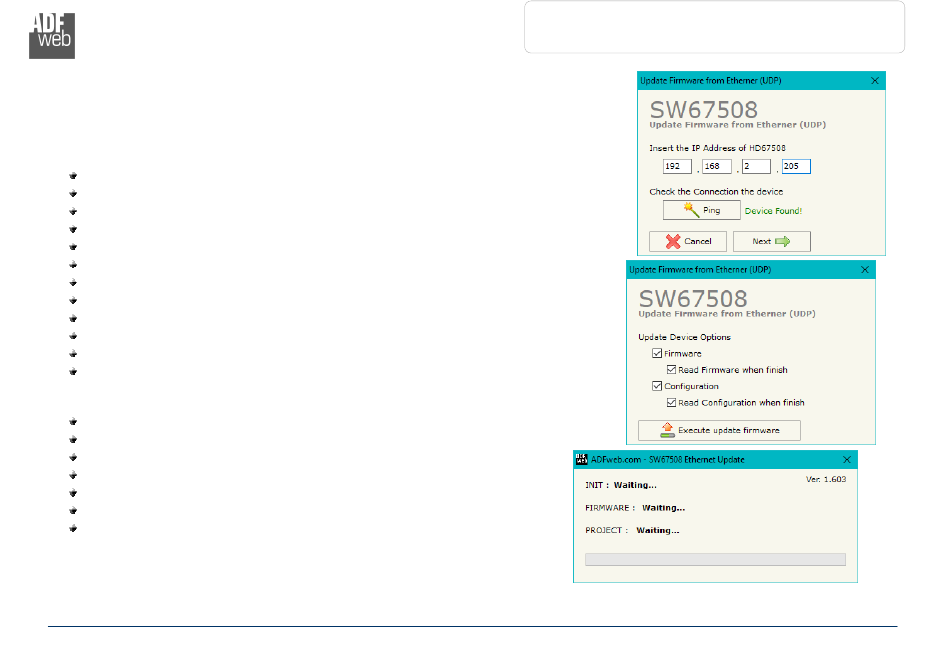Click the update progress bar

(x=714, y=560)
